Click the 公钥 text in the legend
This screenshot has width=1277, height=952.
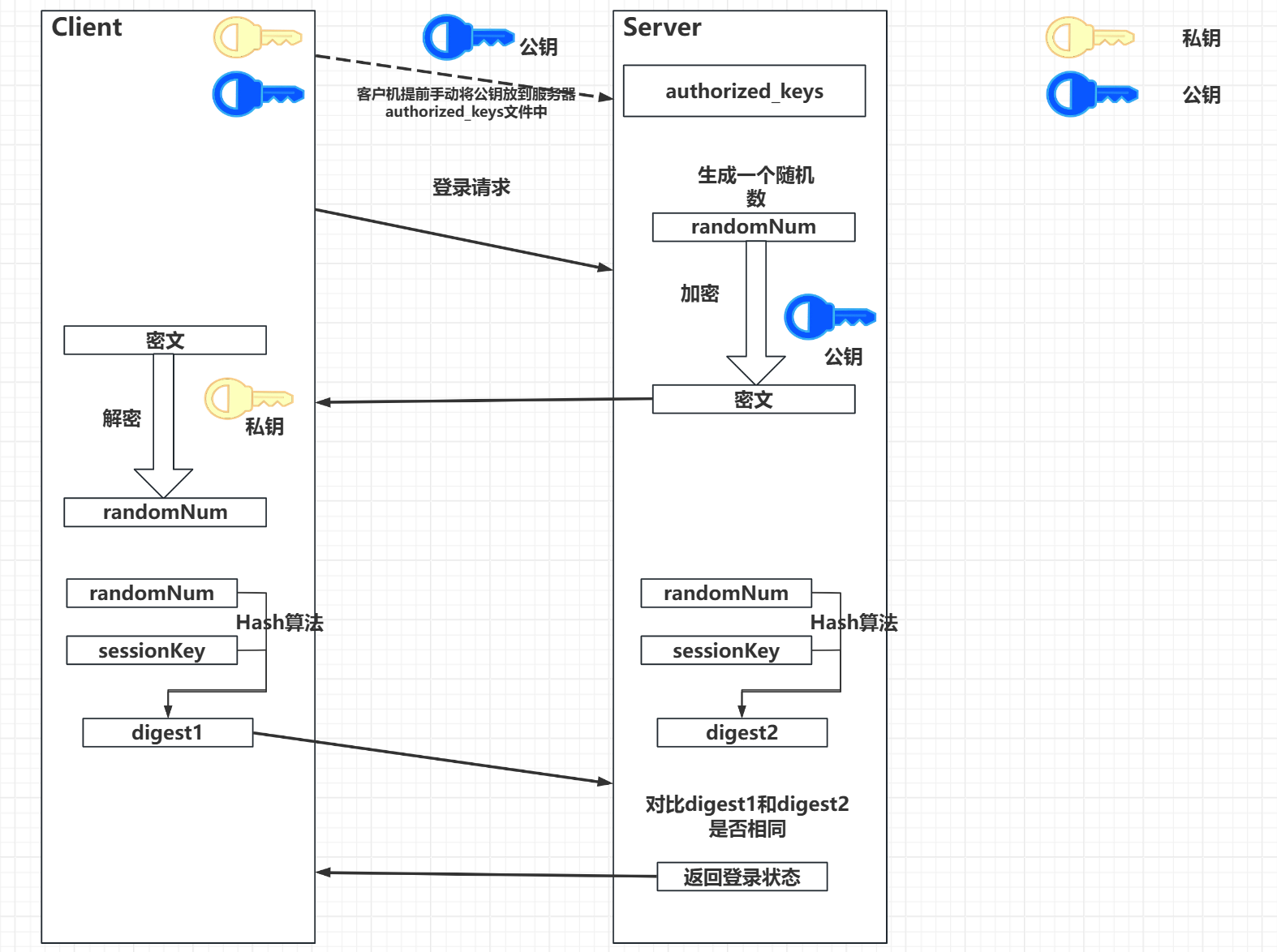point(1202,95)
